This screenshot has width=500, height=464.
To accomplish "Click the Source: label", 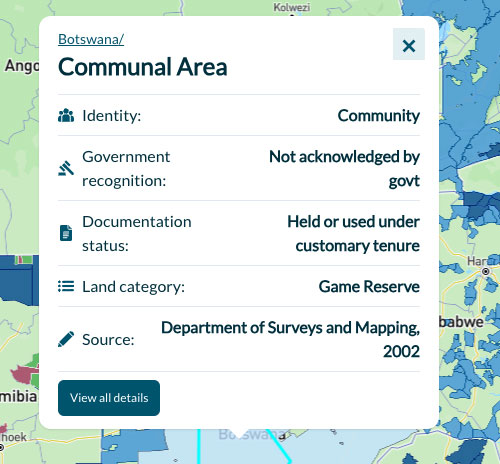I will click(x=108, y=340).
